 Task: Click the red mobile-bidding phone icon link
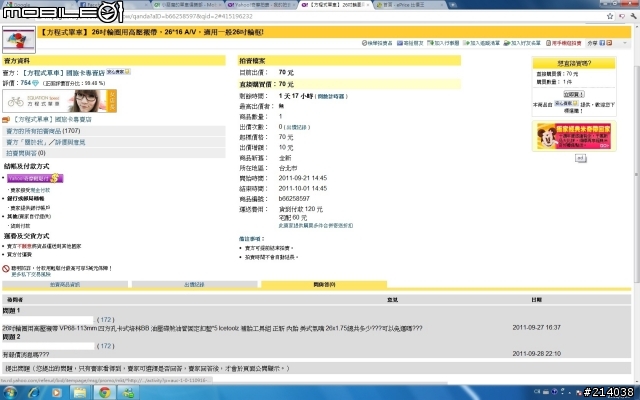563,43
